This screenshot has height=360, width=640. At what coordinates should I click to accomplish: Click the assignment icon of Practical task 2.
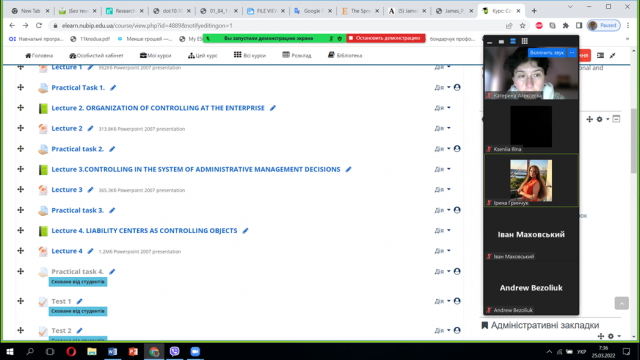click(x=43, y=149)
